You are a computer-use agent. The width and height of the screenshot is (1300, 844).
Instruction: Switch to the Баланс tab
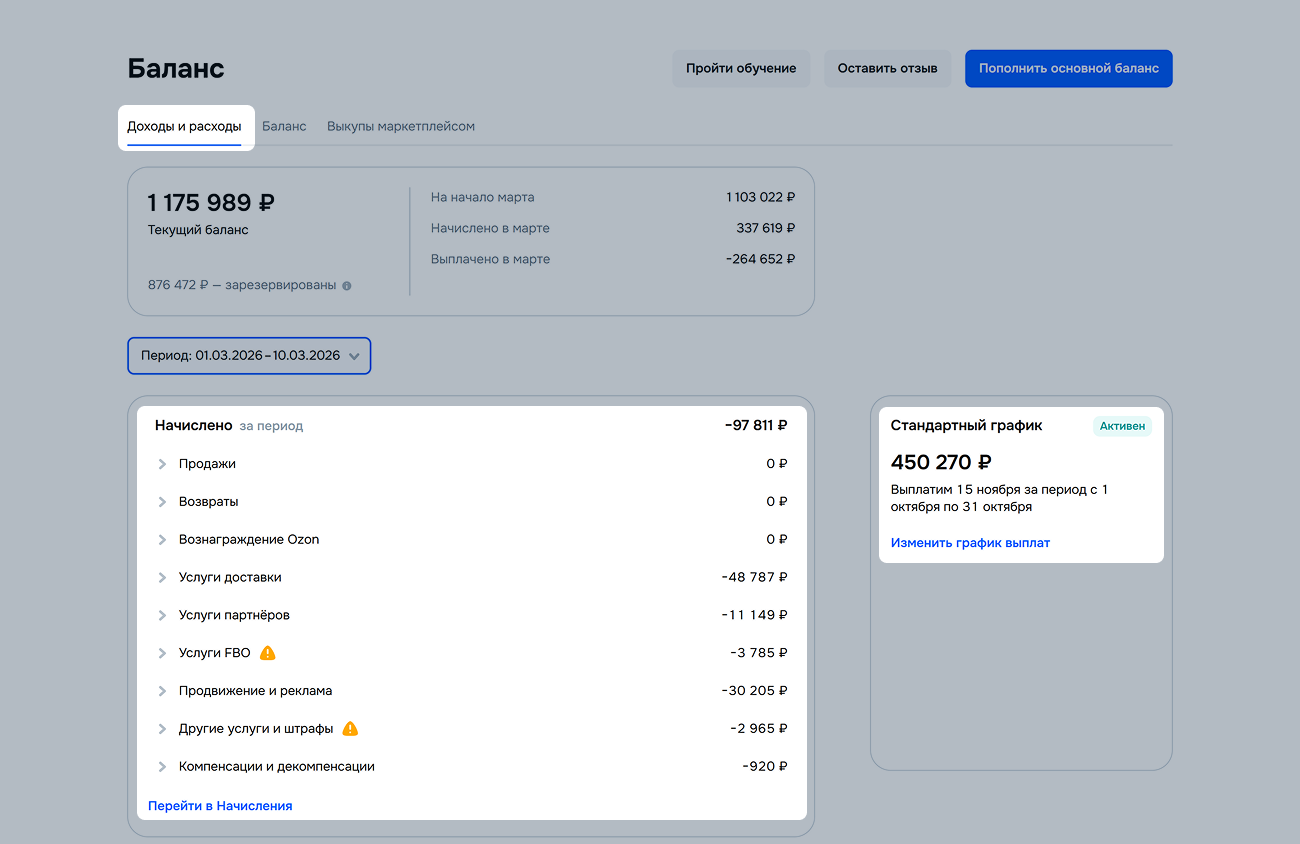[x=284, y=127]
